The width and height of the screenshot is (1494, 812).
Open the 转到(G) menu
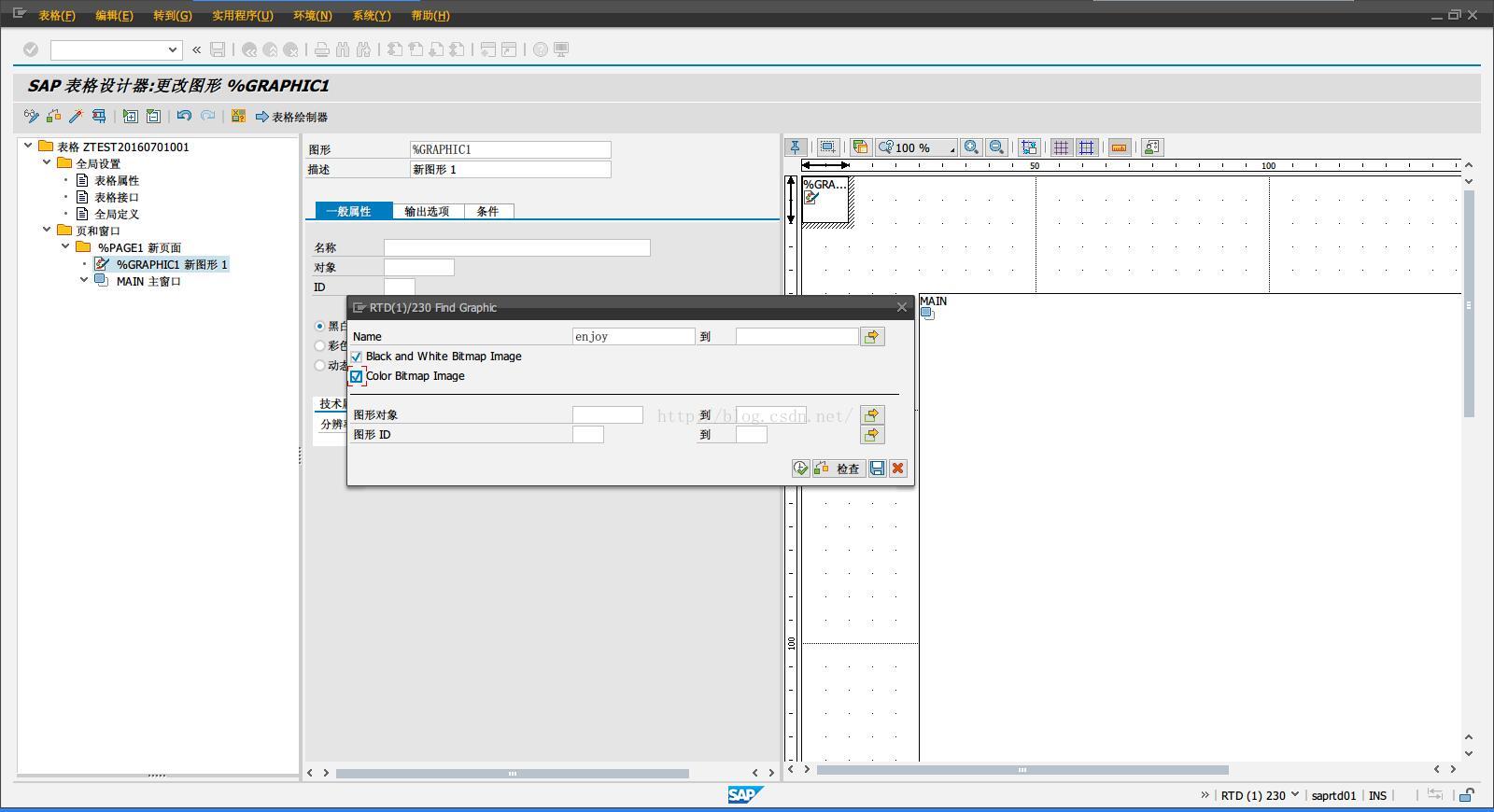[x=172, y=15]
